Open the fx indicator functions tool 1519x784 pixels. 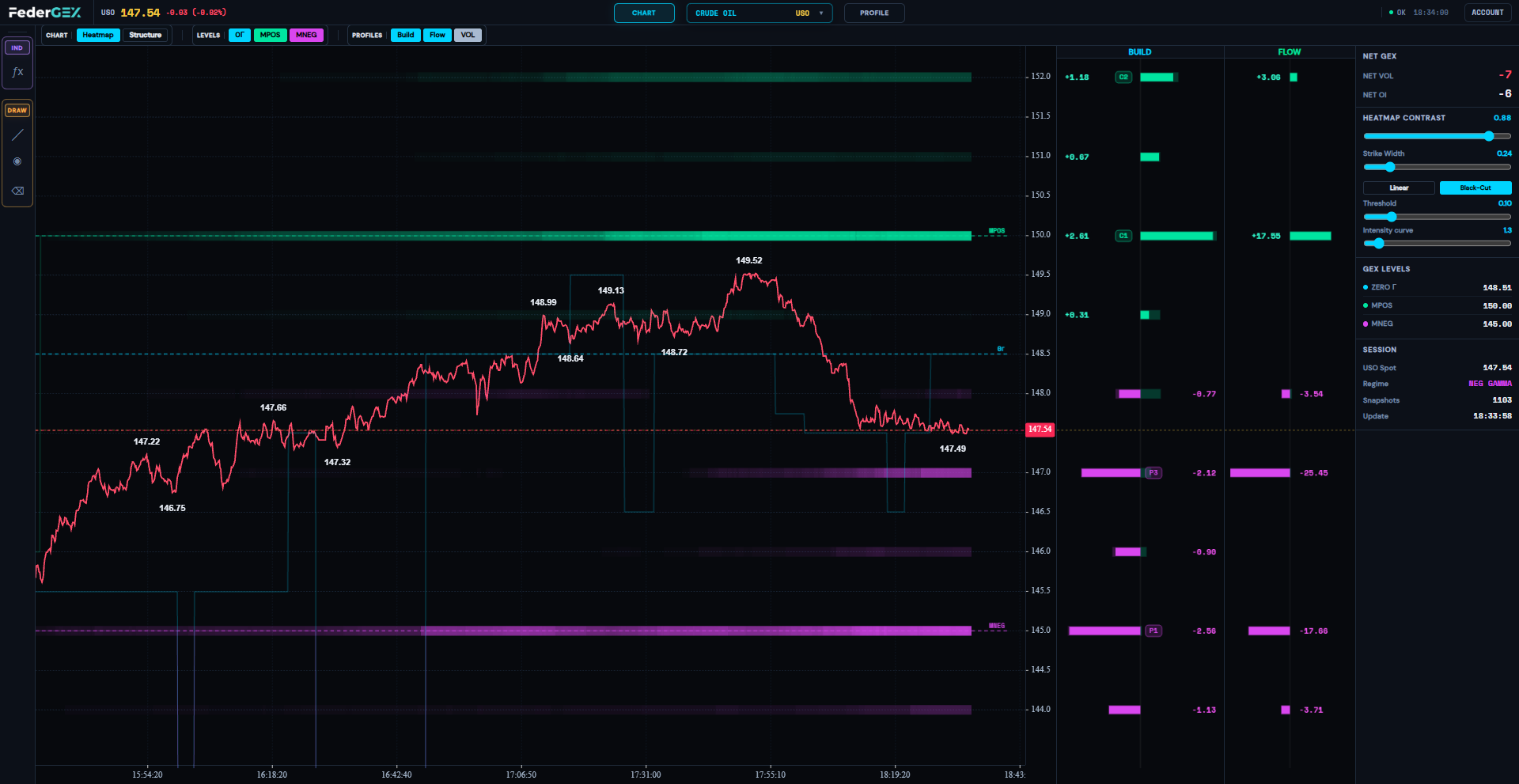tap(17, 72)
